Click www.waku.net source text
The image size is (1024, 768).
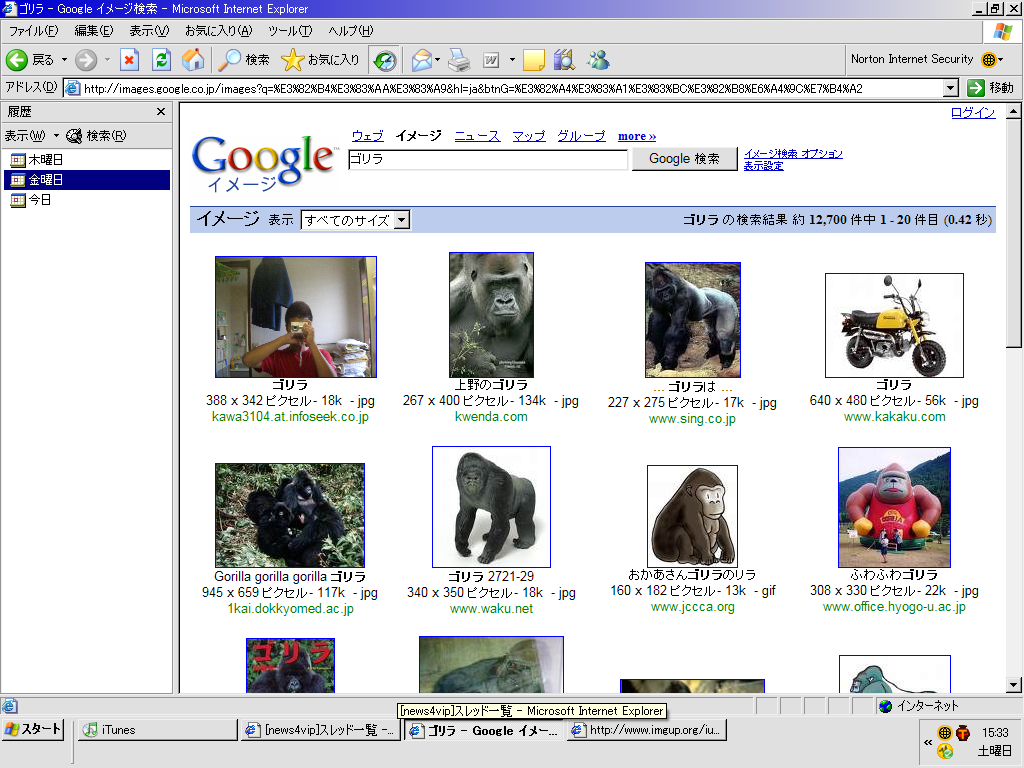[x=491, y=609]
